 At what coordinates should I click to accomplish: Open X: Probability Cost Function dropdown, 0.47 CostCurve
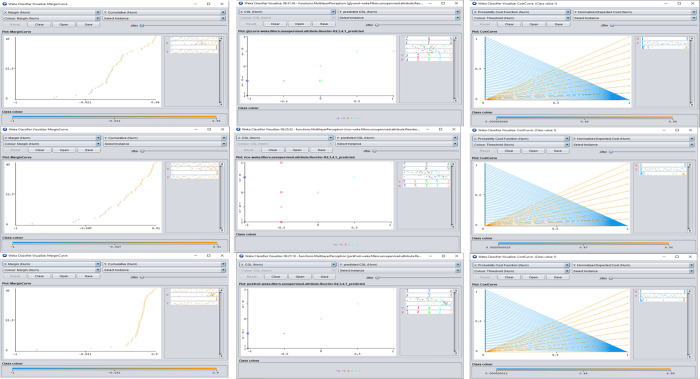tap(521, 139)
